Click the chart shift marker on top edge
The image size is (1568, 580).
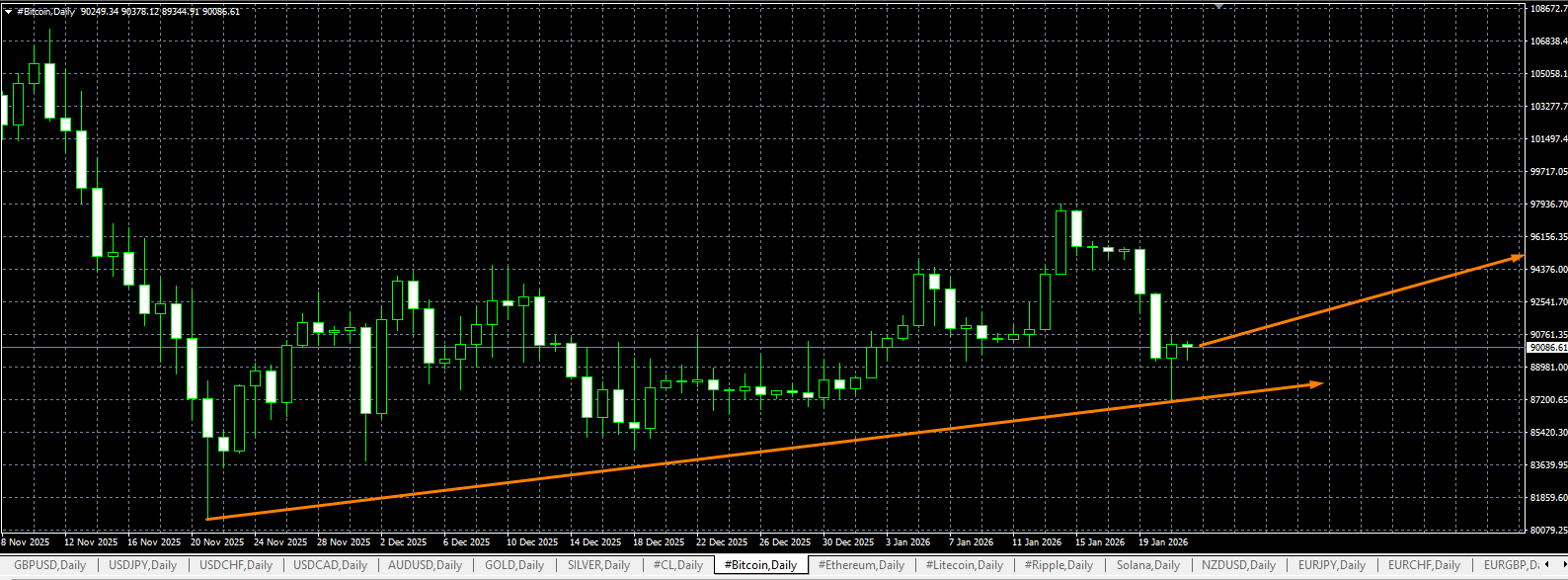tap(1219, 6)
